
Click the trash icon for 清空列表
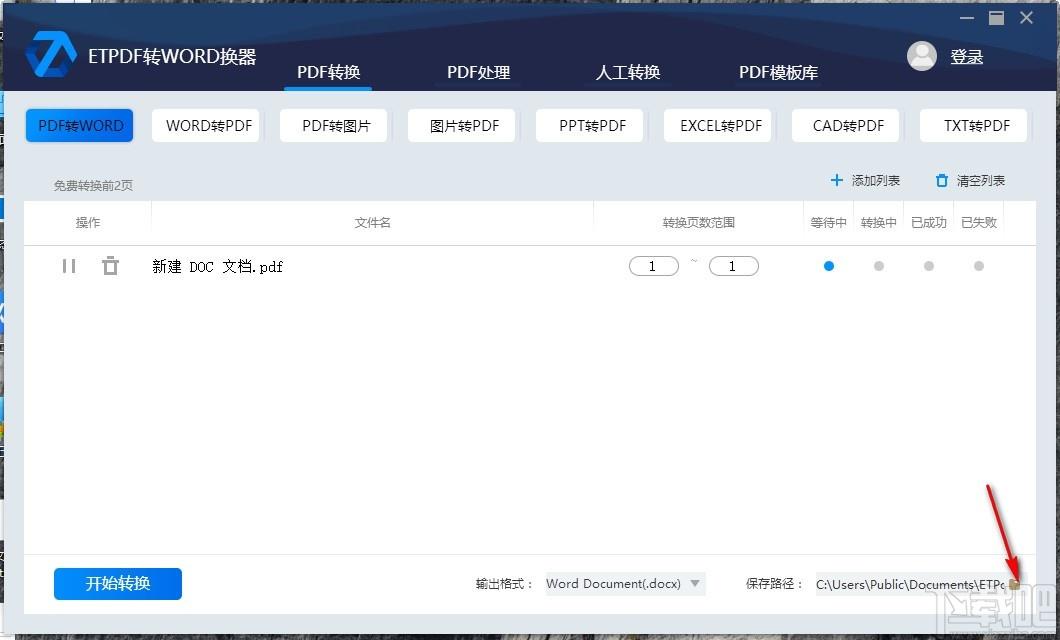coord(941,180)
